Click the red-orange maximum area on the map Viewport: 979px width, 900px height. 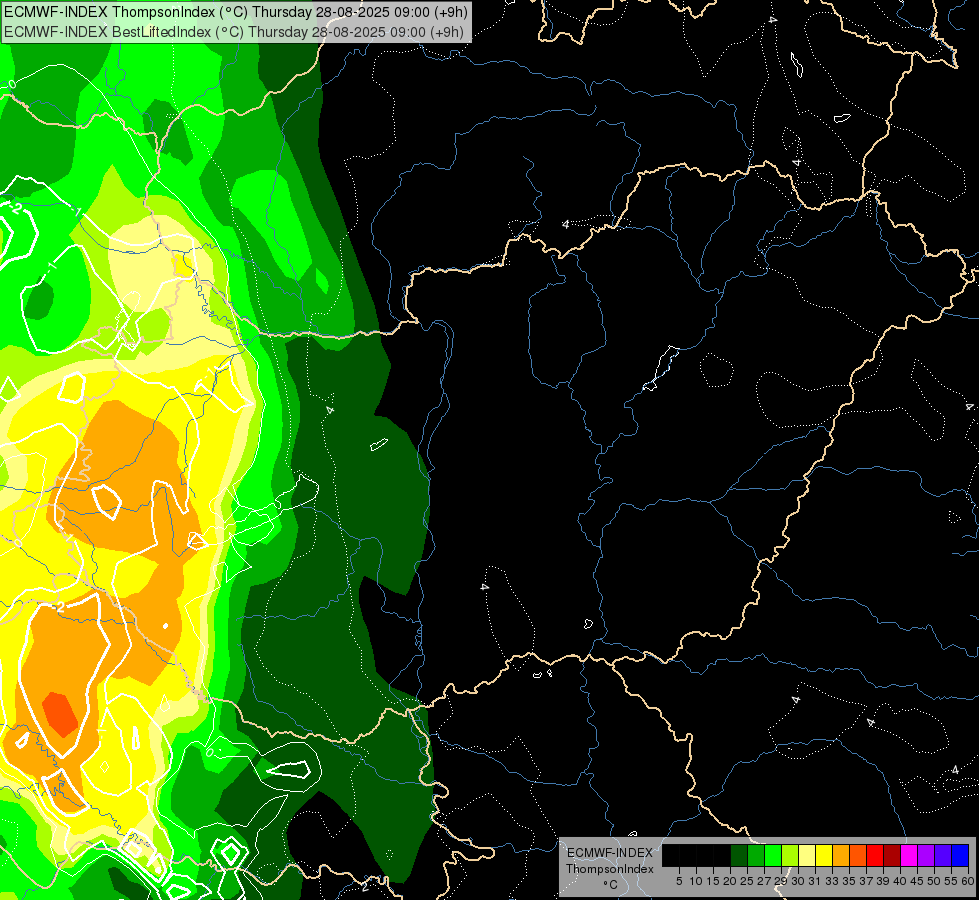60,714
